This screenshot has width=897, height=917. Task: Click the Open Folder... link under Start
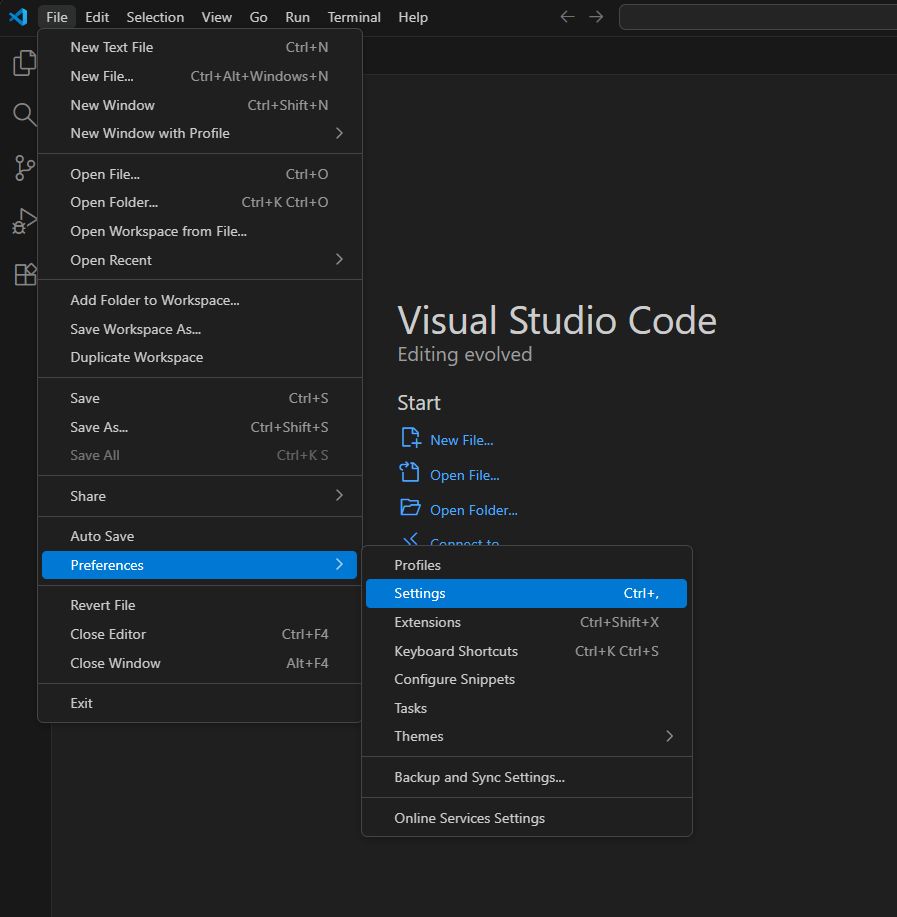pos(474,511)
